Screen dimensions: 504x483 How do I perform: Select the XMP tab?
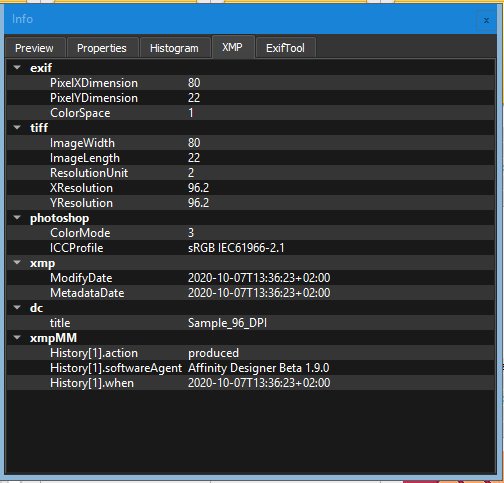[232, 47]
